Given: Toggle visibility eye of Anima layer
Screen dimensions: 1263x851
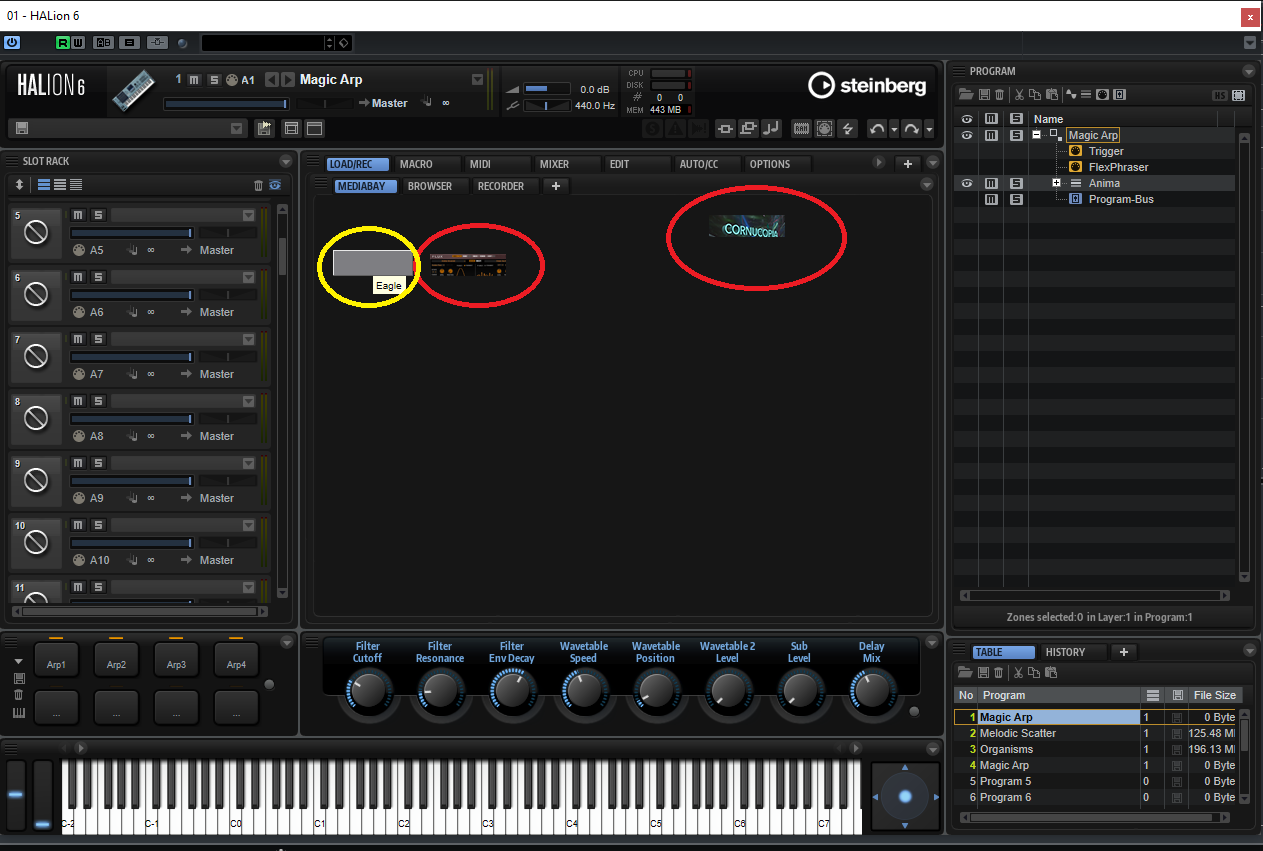Looking at the screenshot, I should tap(967, 183).
